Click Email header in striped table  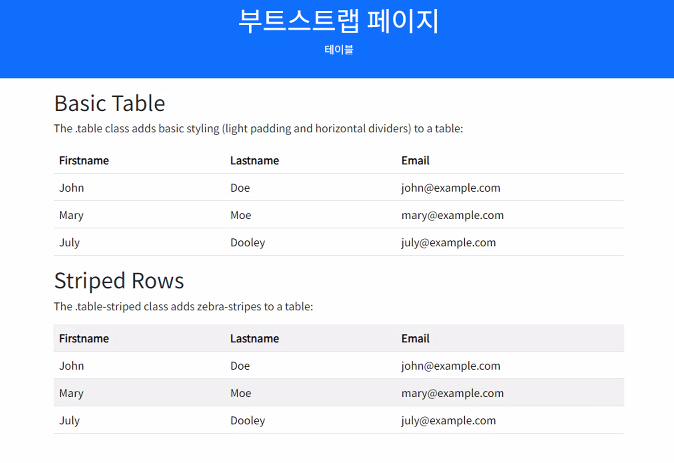[x=415, y=338]
